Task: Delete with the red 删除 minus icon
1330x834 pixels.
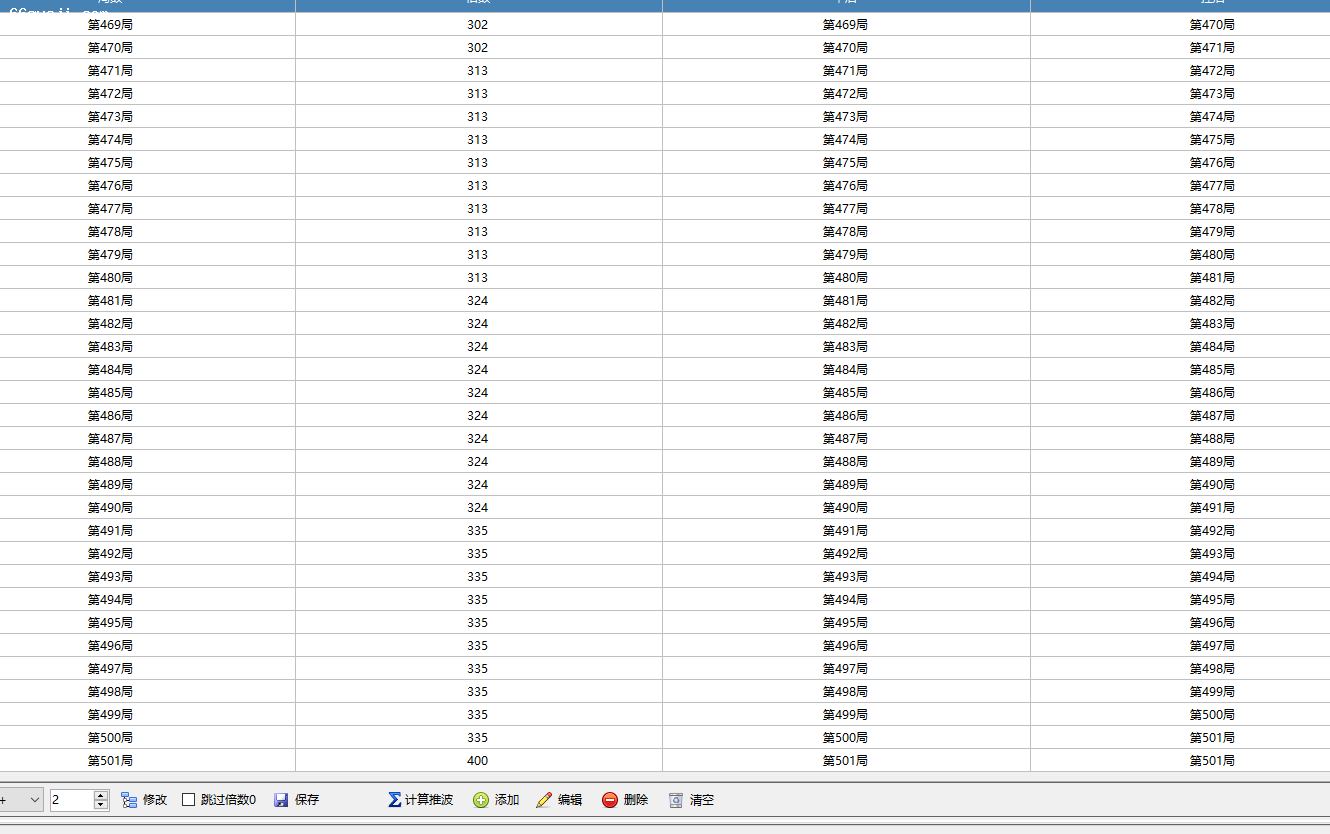Action: point(625,800)
